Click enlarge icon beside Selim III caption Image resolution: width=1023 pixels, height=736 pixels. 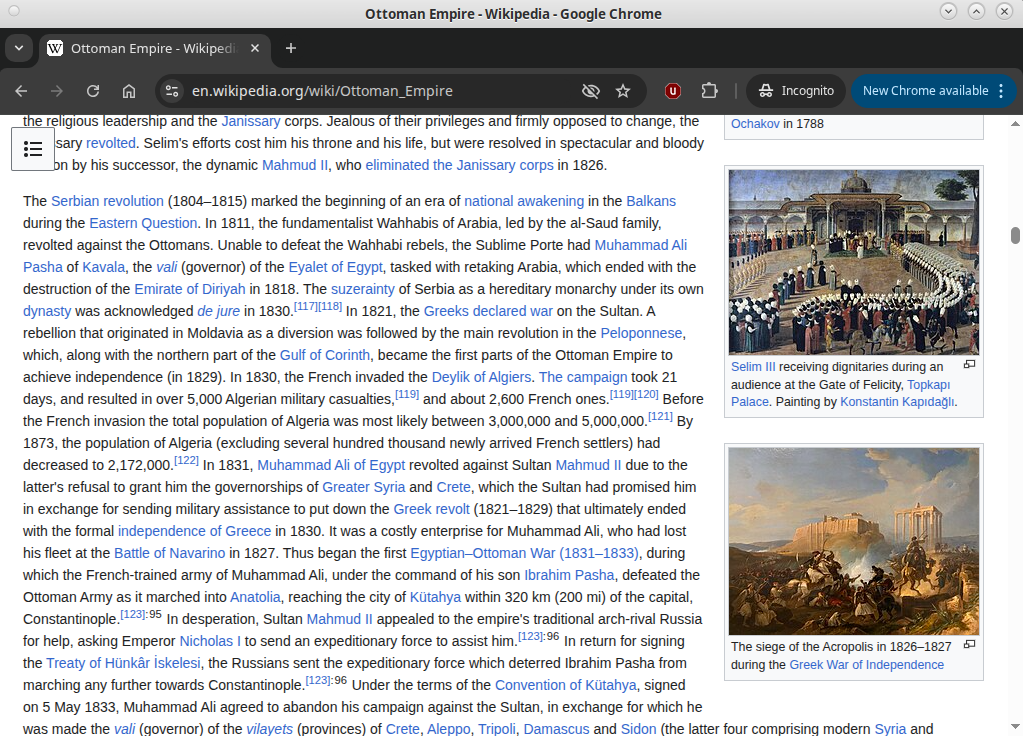pyautogui.click(x=970, y=365)
